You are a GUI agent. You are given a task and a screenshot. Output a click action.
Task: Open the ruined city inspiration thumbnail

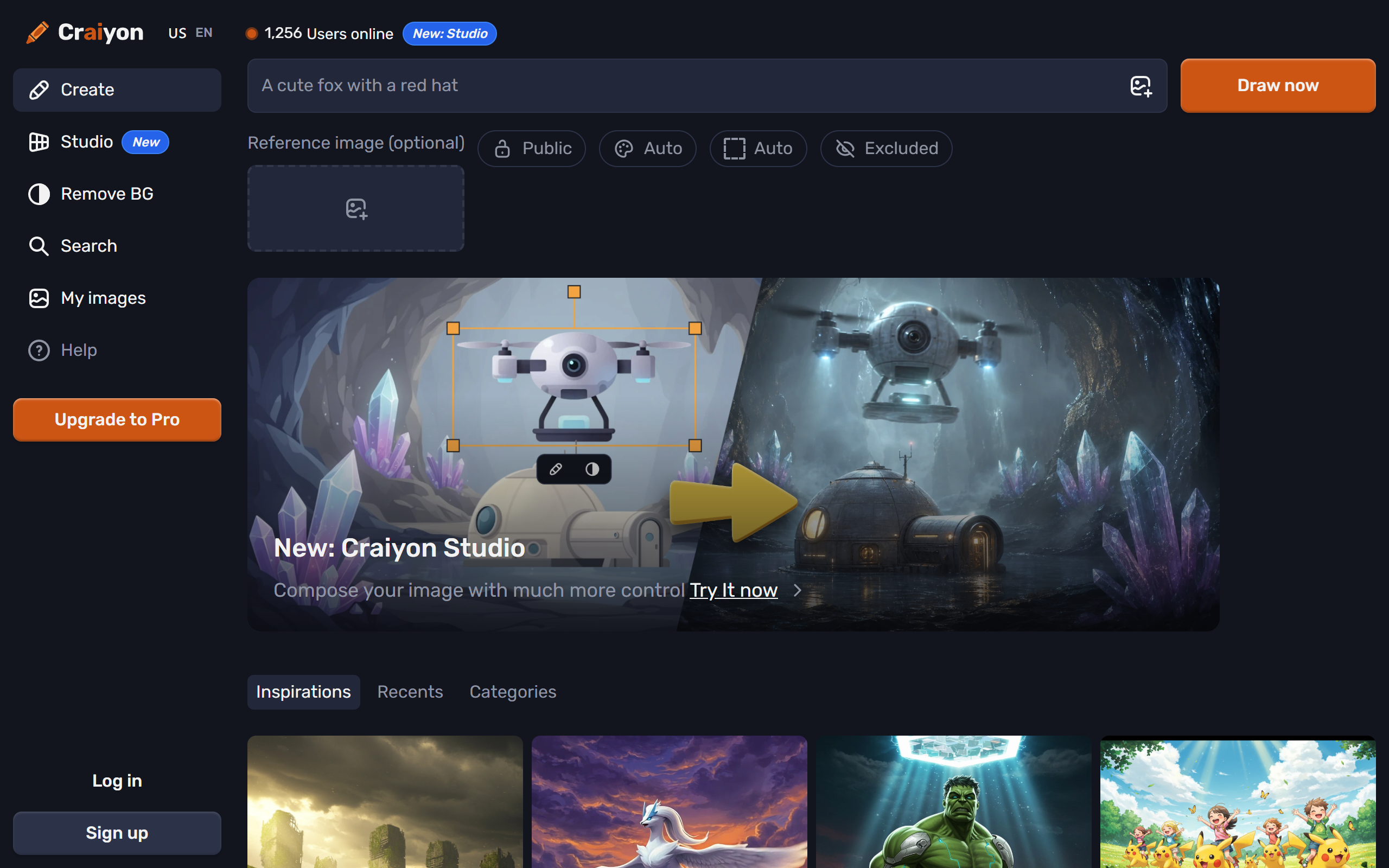(385, 802)
